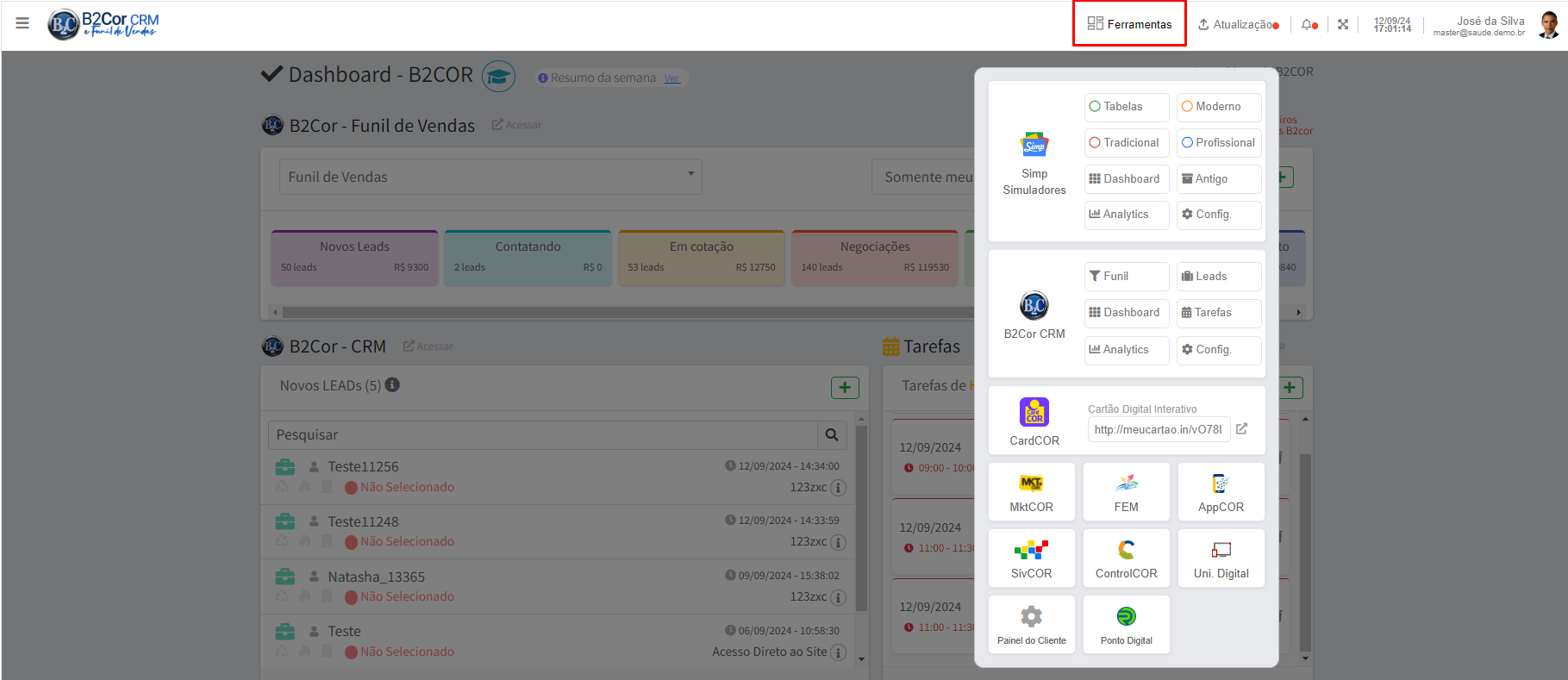Click the B2Cor CRM Funil button

tap(1126, 277)
